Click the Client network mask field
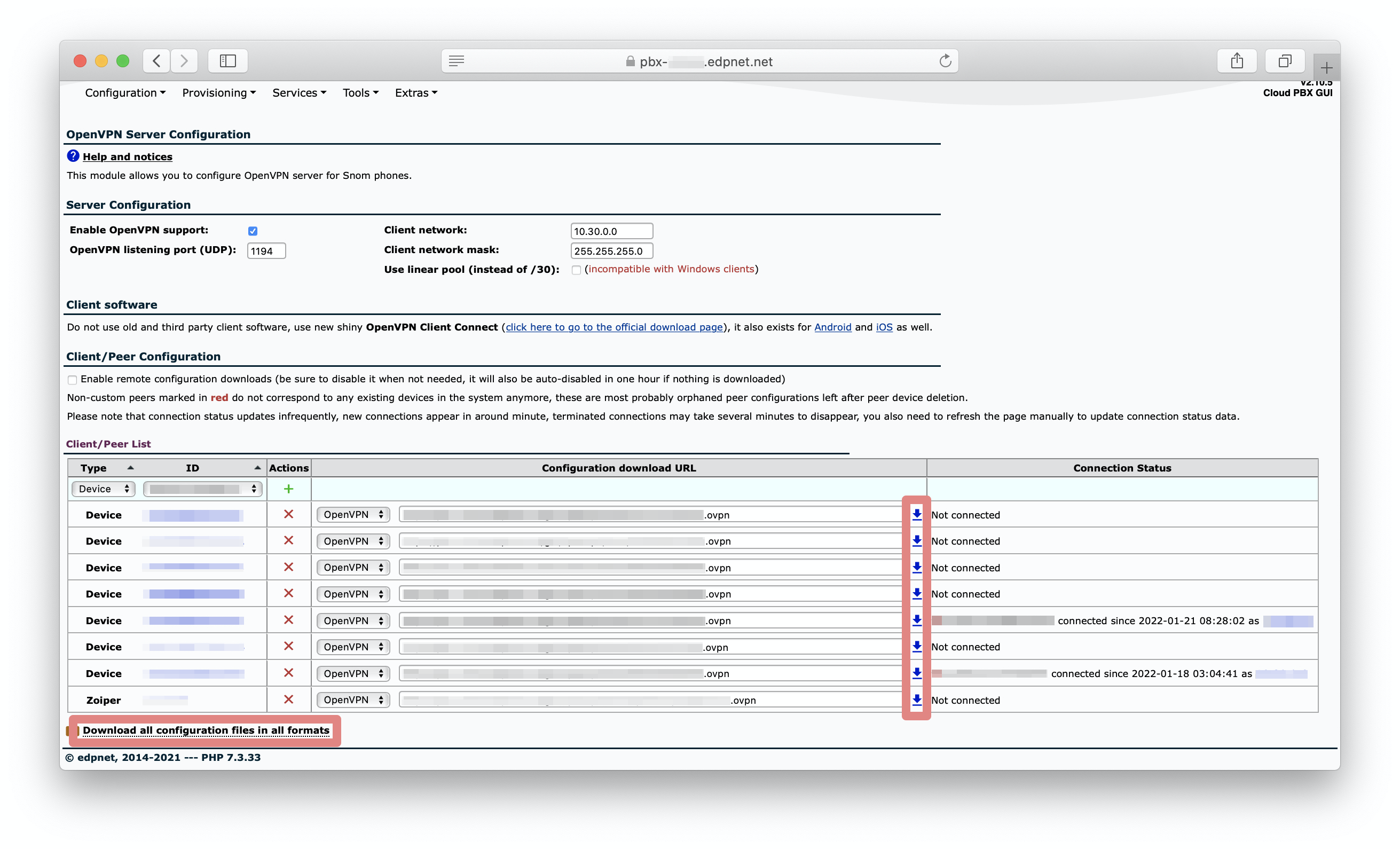Screen dimensions: 1400x849 pyautogui.click(x=611, y=250)
